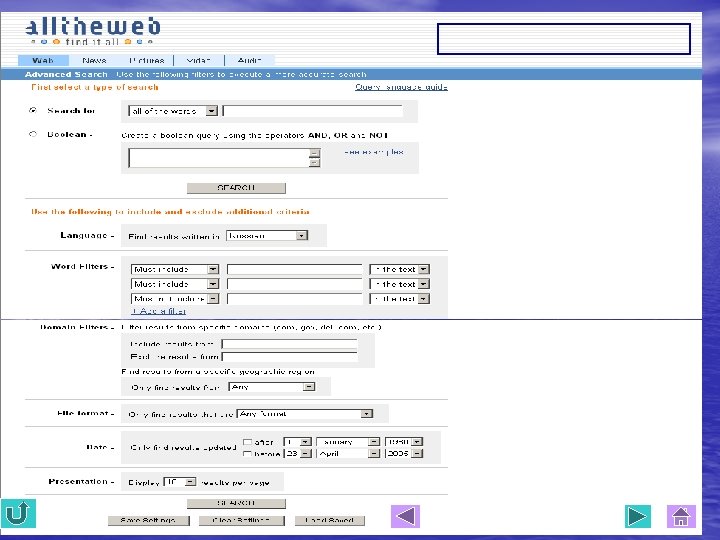720x540 pixels.
Task: Switch to the Video tab
Action: 198,60
